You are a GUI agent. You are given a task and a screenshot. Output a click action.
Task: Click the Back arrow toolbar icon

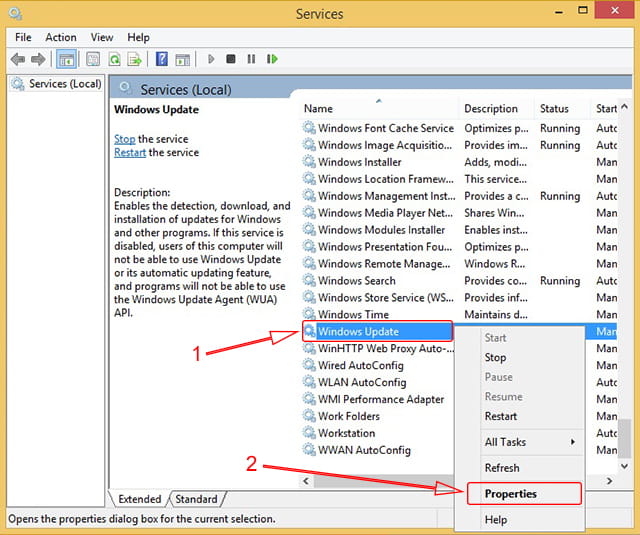click(x=18, y=59)
